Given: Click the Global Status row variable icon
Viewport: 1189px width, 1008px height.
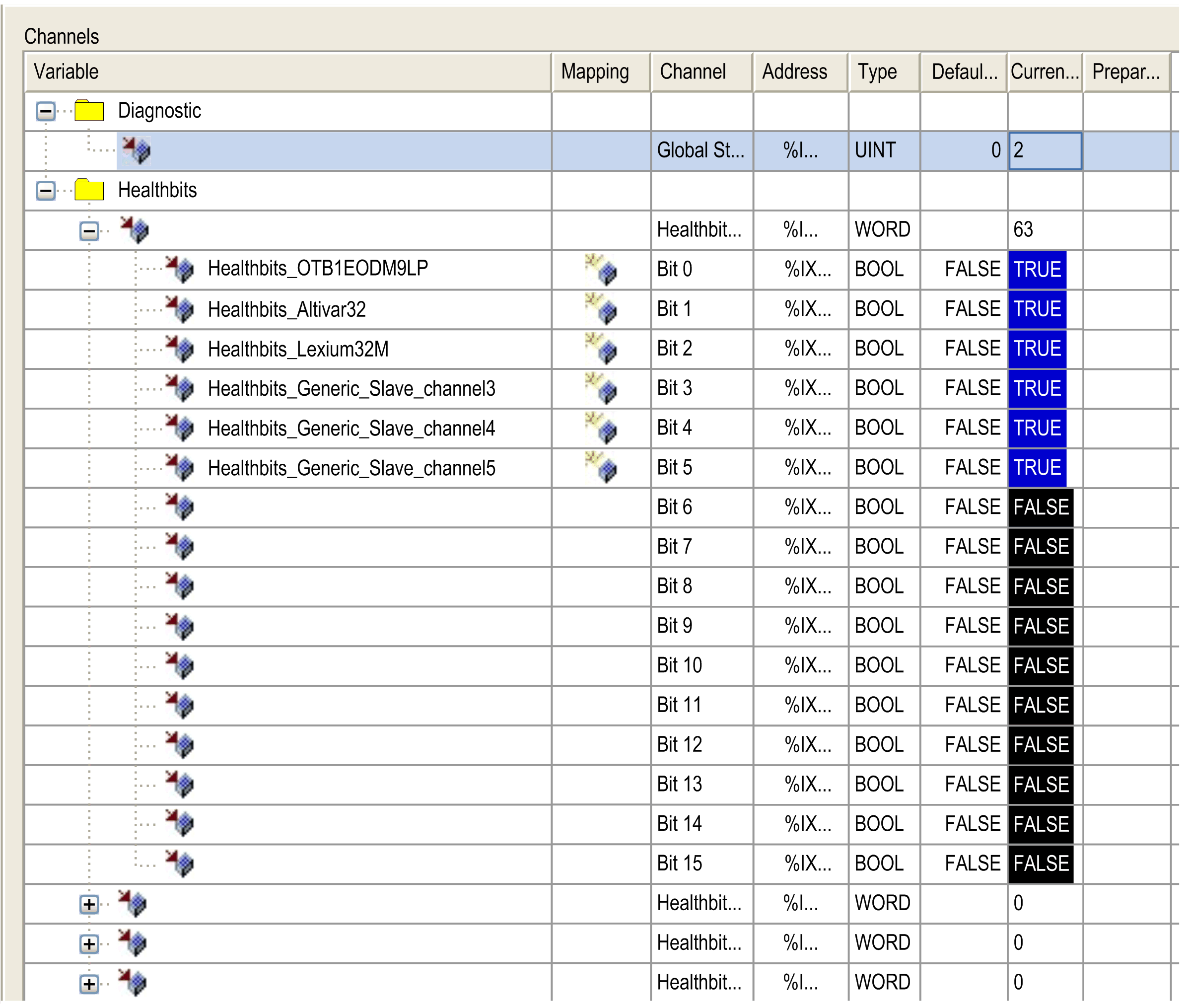Looking at the screenshot, I should pyautogui.click(x=136, y=150).
